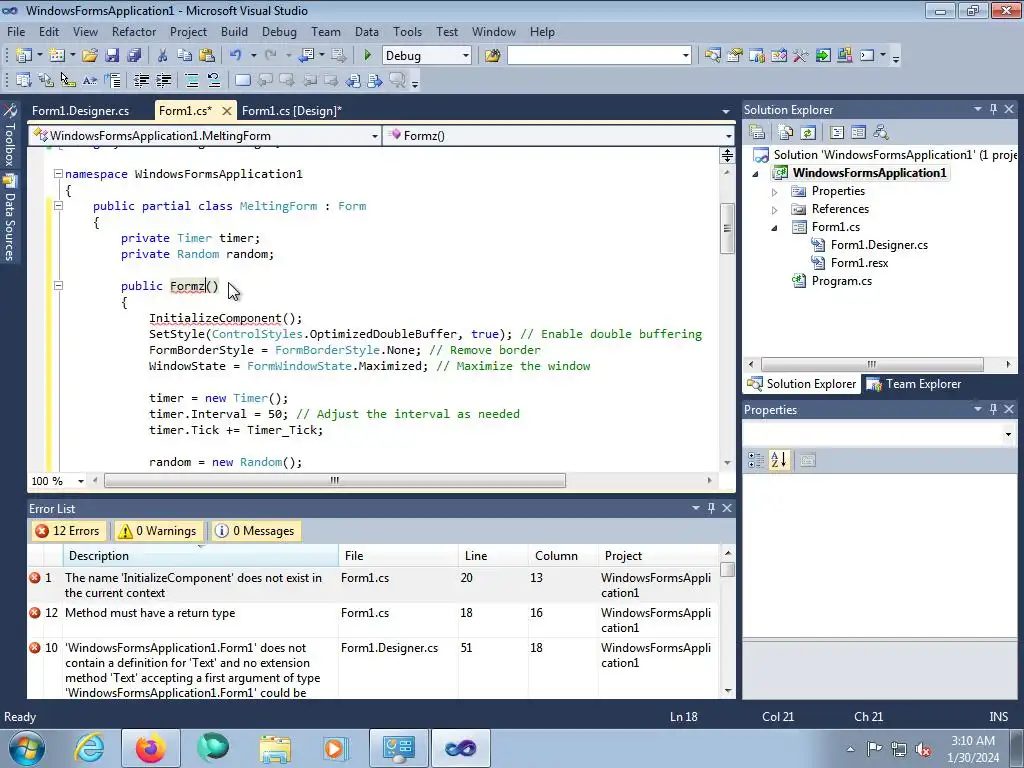This screenshot has width=1024, height=768.
Task: Click the Start Page green arrow icon
Action: [823, 56]
